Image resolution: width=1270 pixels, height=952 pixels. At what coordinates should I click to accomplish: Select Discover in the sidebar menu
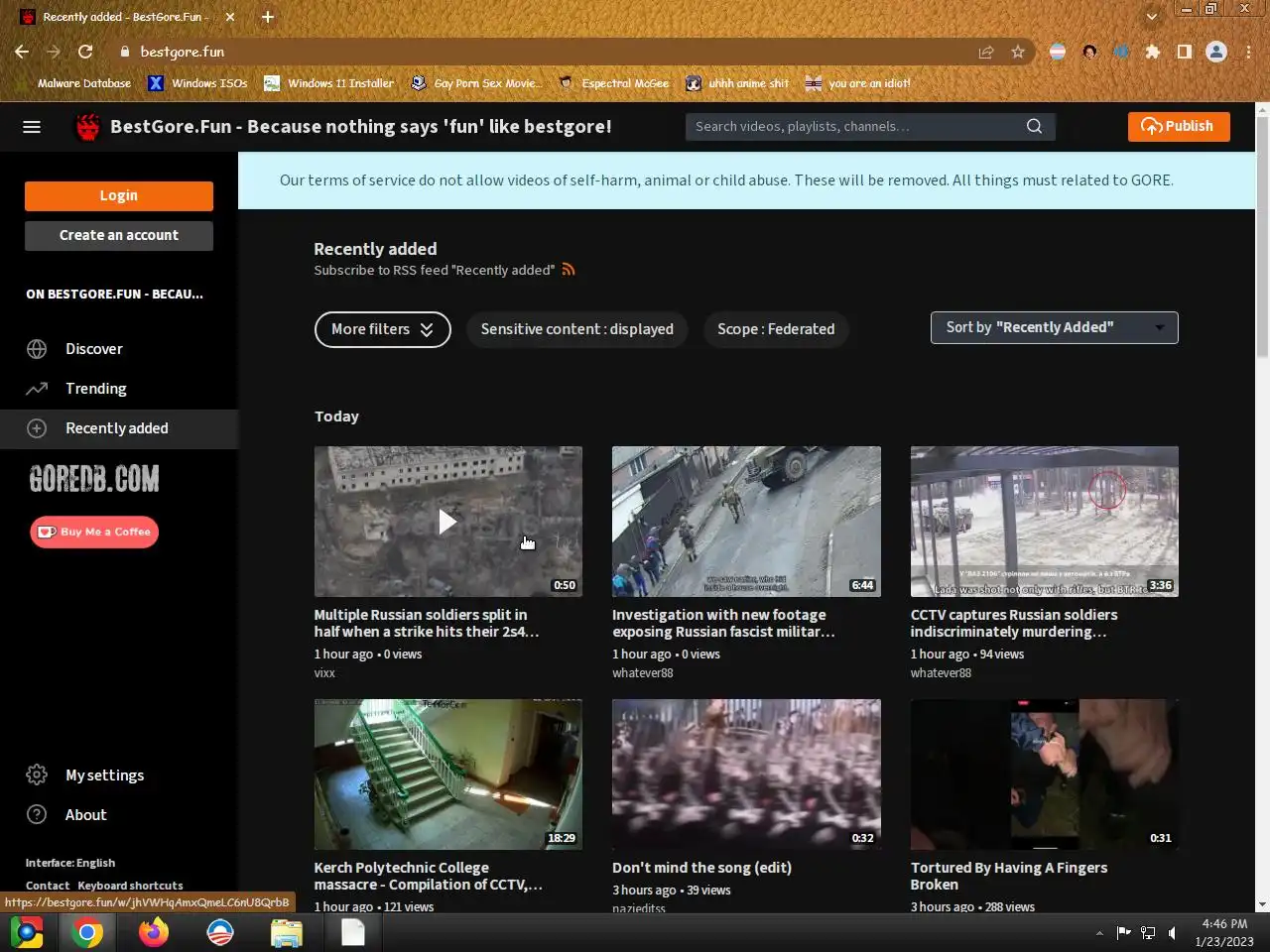(x=94, y=349)
